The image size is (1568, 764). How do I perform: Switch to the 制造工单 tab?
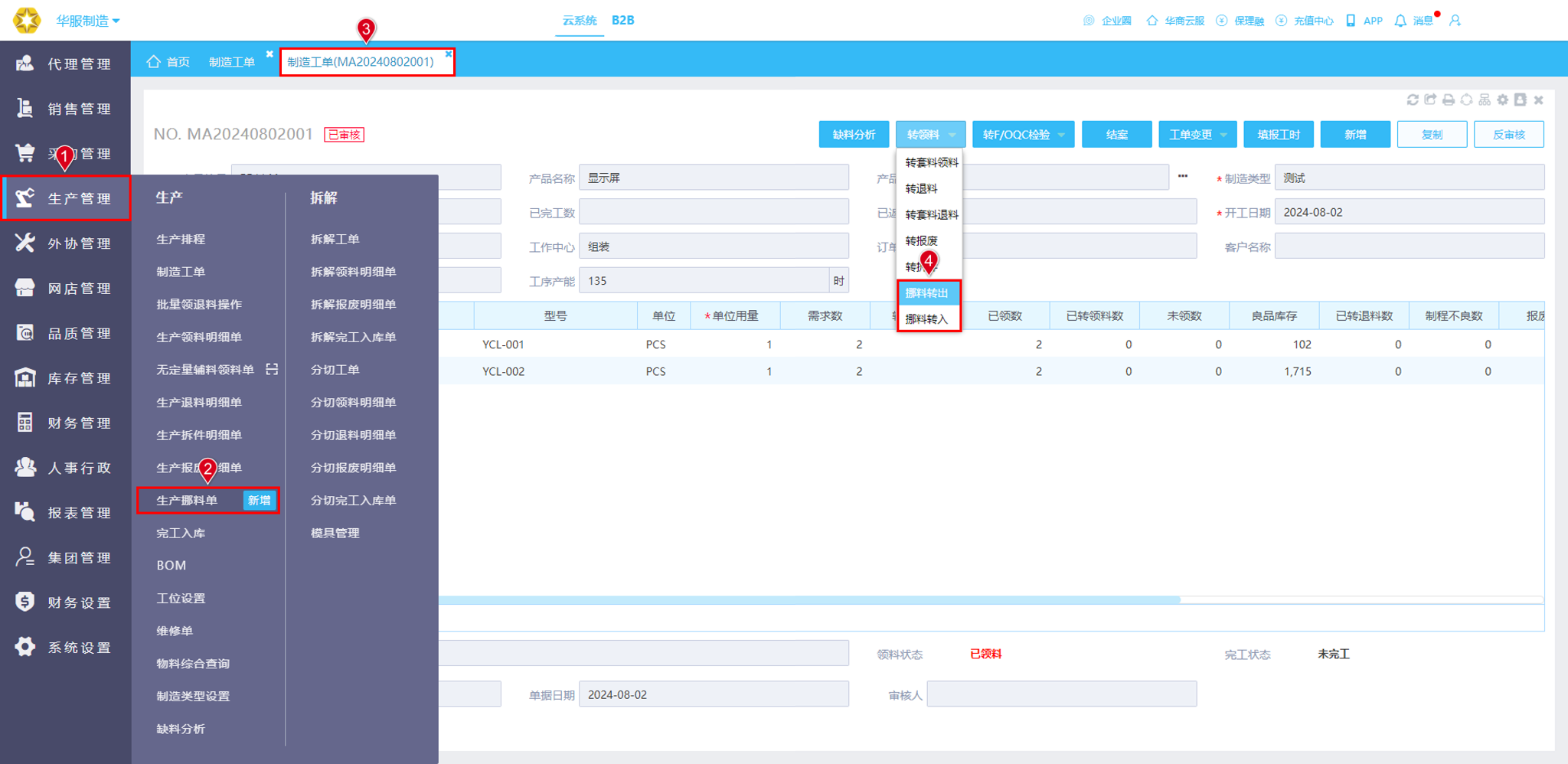click(x=232, y=62)
